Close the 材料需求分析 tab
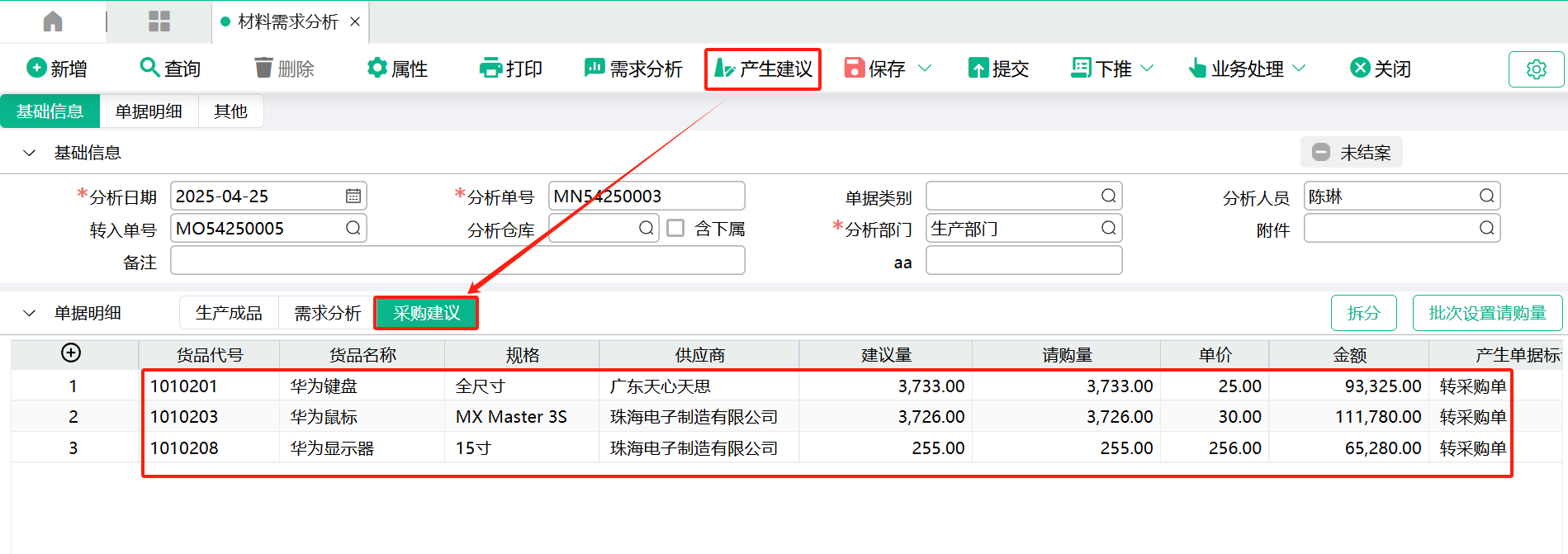Image resolution: width=1568 pixels, height=554 pixels. point(355,21)
